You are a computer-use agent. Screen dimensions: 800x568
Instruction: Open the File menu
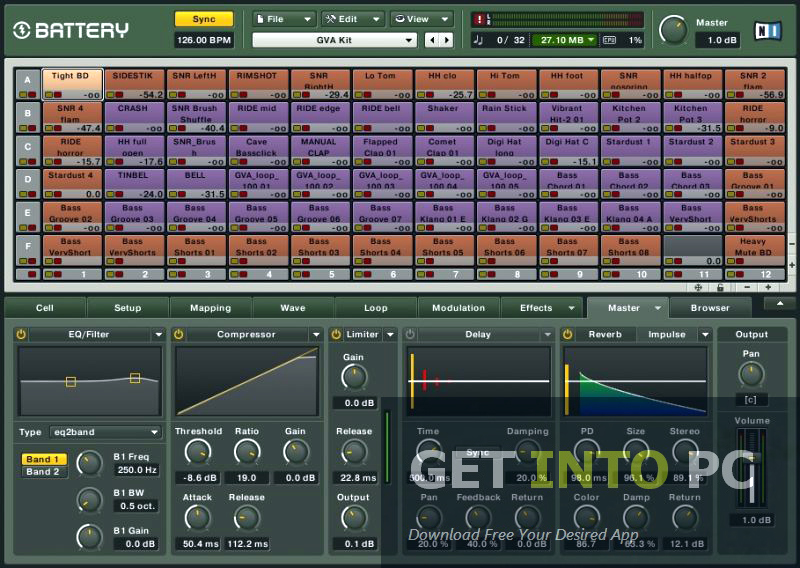283,19
